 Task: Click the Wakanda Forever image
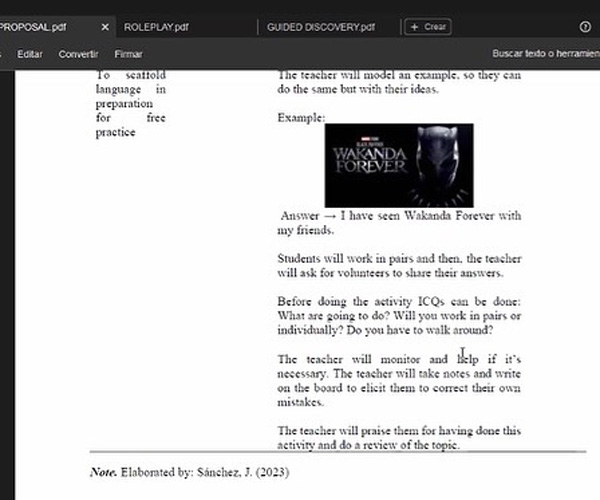coord(399,165)
